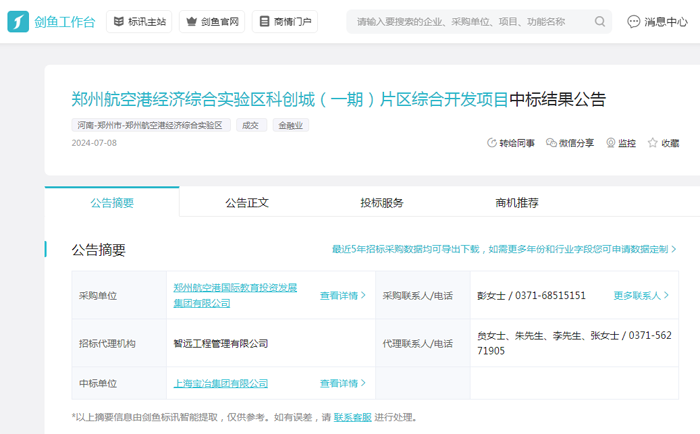Open 消息中心 message center
The width and height of the screenshot is (700, 434).
click(657, 21)
